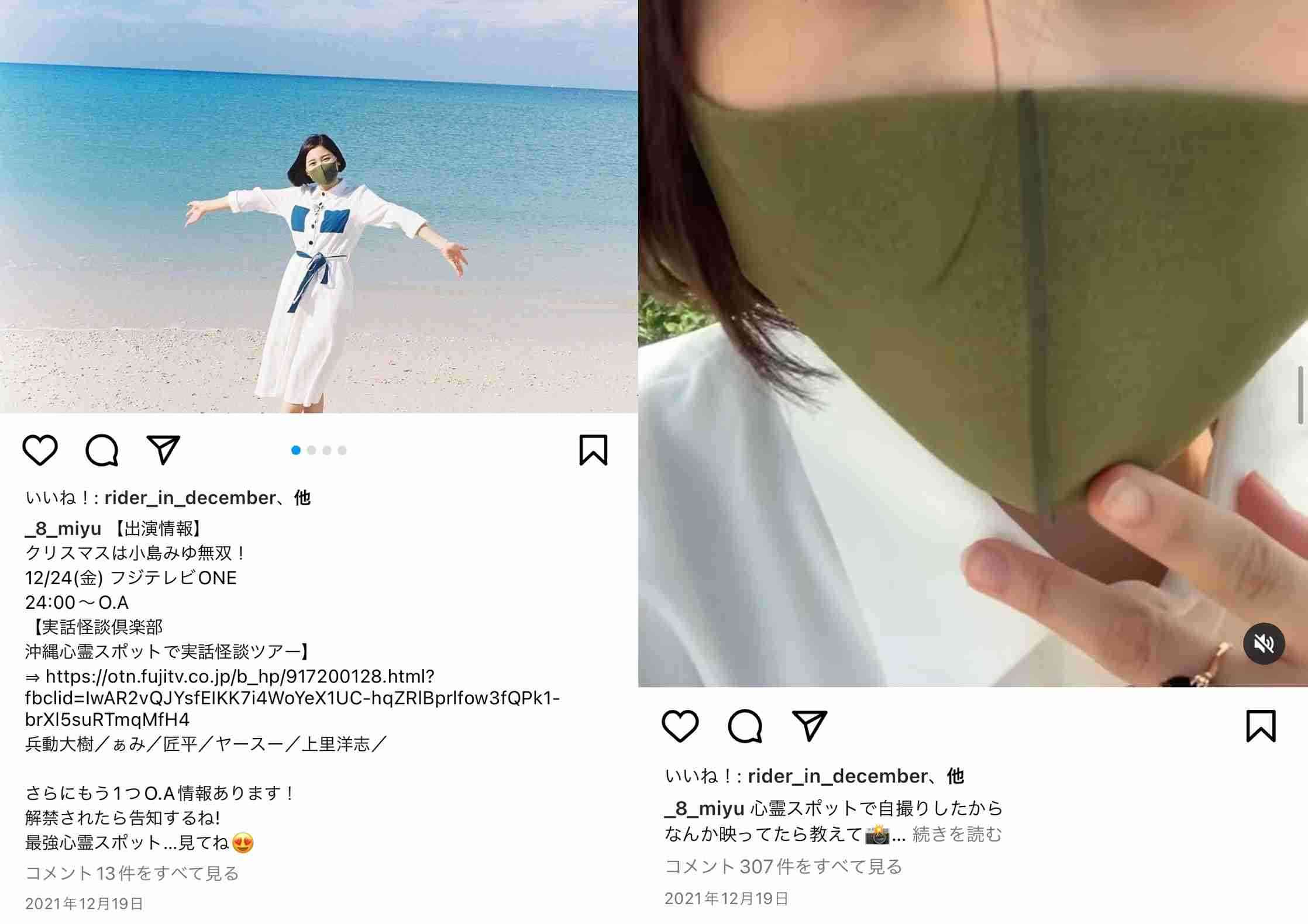View all 307 comments on right post
The image size is (1308, 924).
pos(783,866)
